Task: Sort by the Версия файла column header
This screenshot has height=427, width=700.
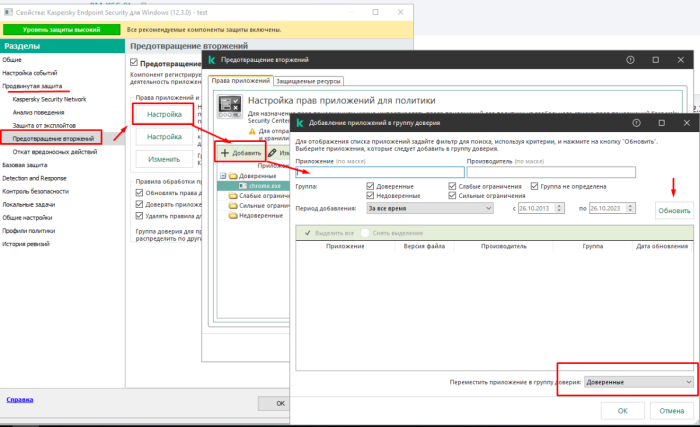Action: pos(424,246)
